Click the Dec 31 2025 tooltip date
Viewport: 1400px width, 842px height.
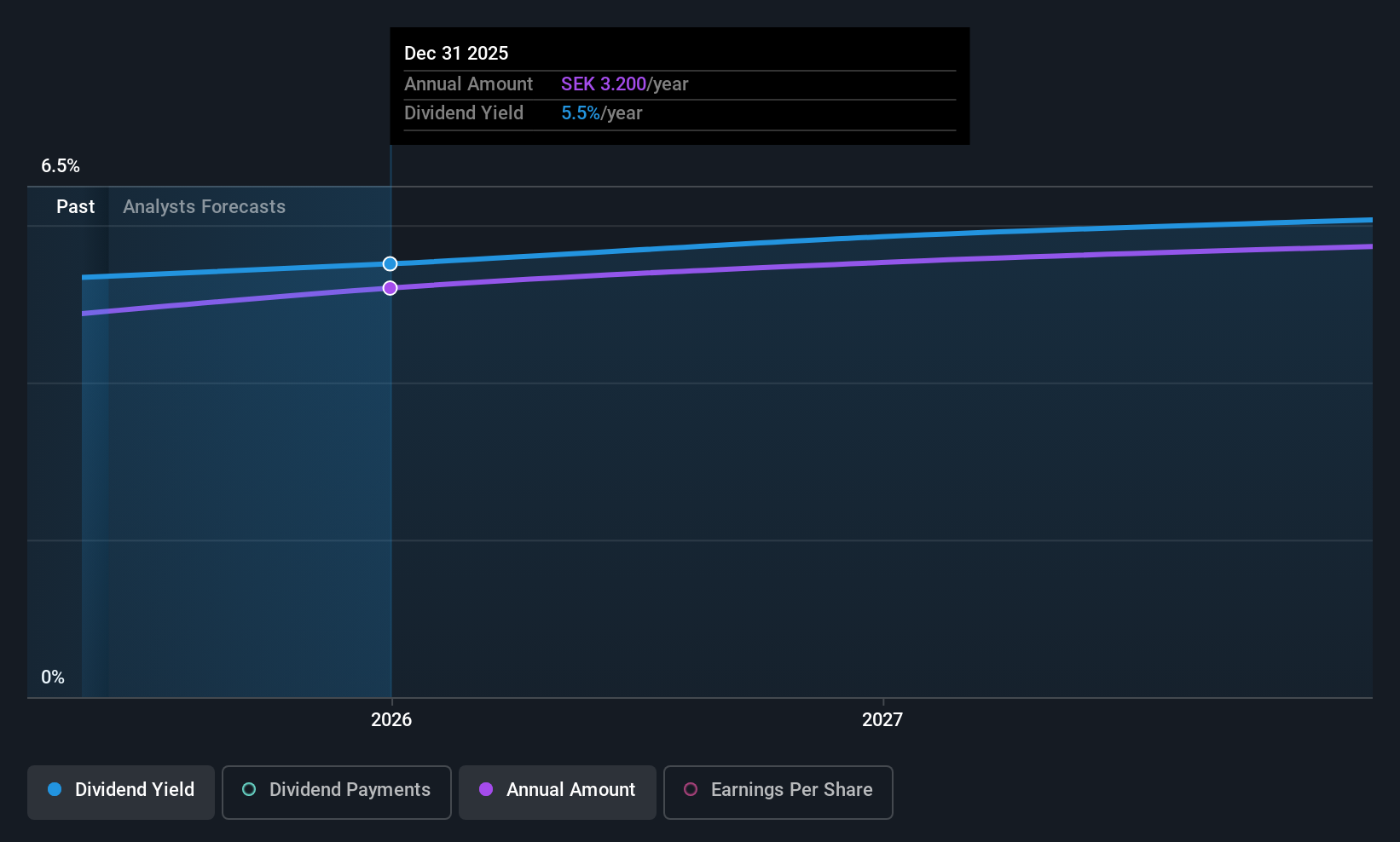tap(456, 54)
